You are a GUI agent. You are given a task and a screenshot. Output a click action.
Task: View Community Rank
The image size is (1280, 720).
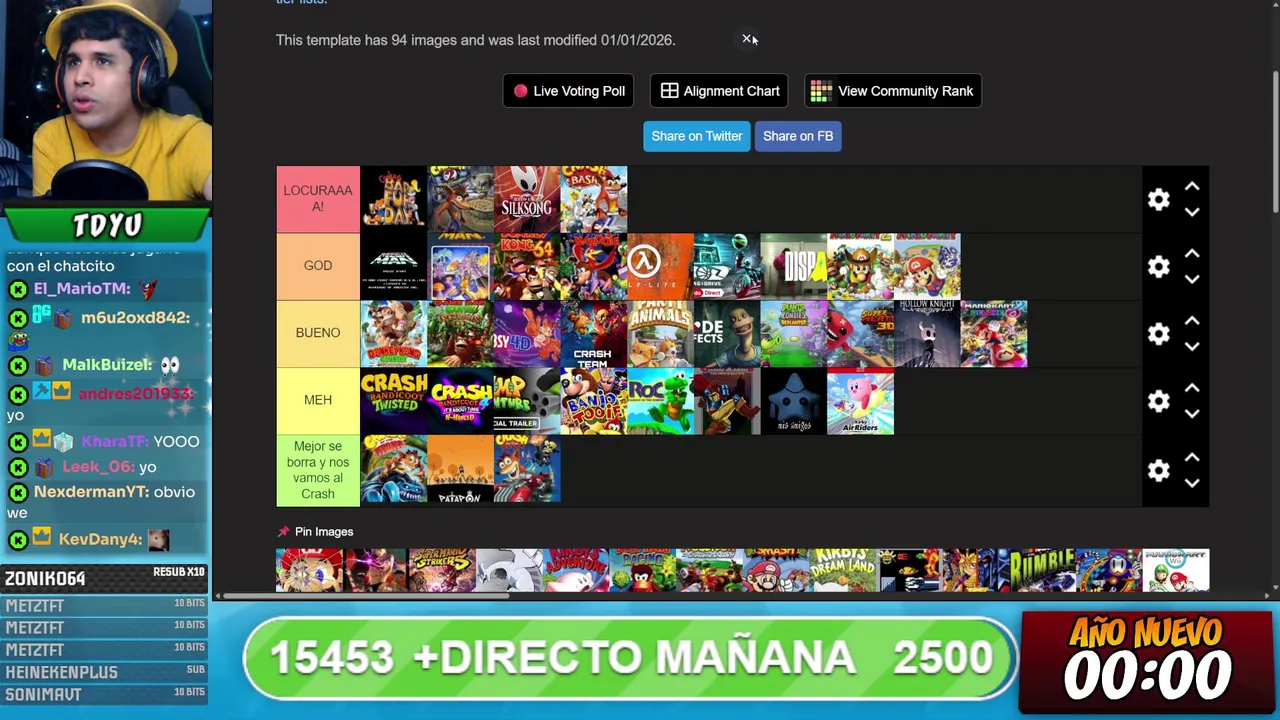pyautogui.click(x=893, y=91)
